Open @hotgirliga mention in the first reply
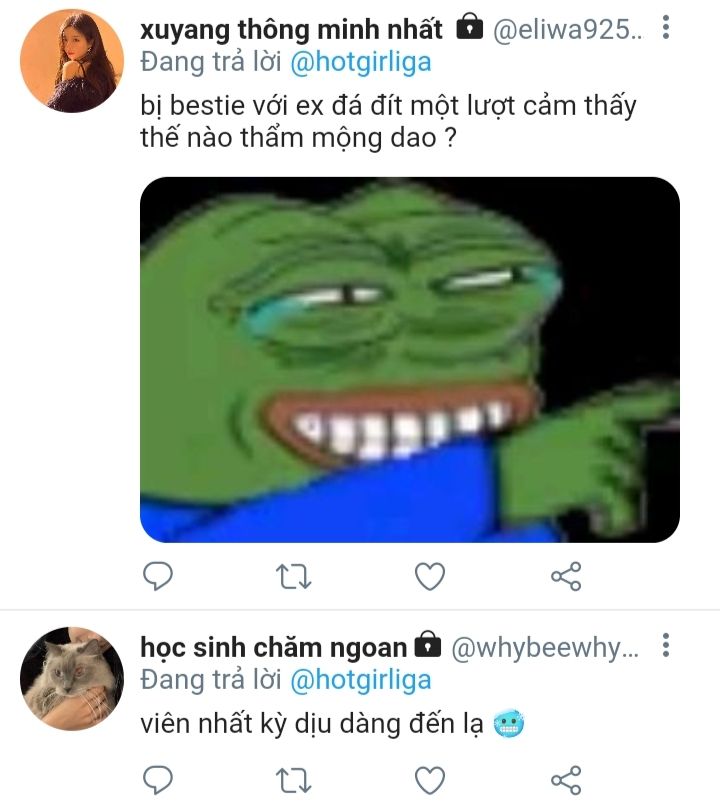This screenshot has height=811, width=720. (361, 63)
